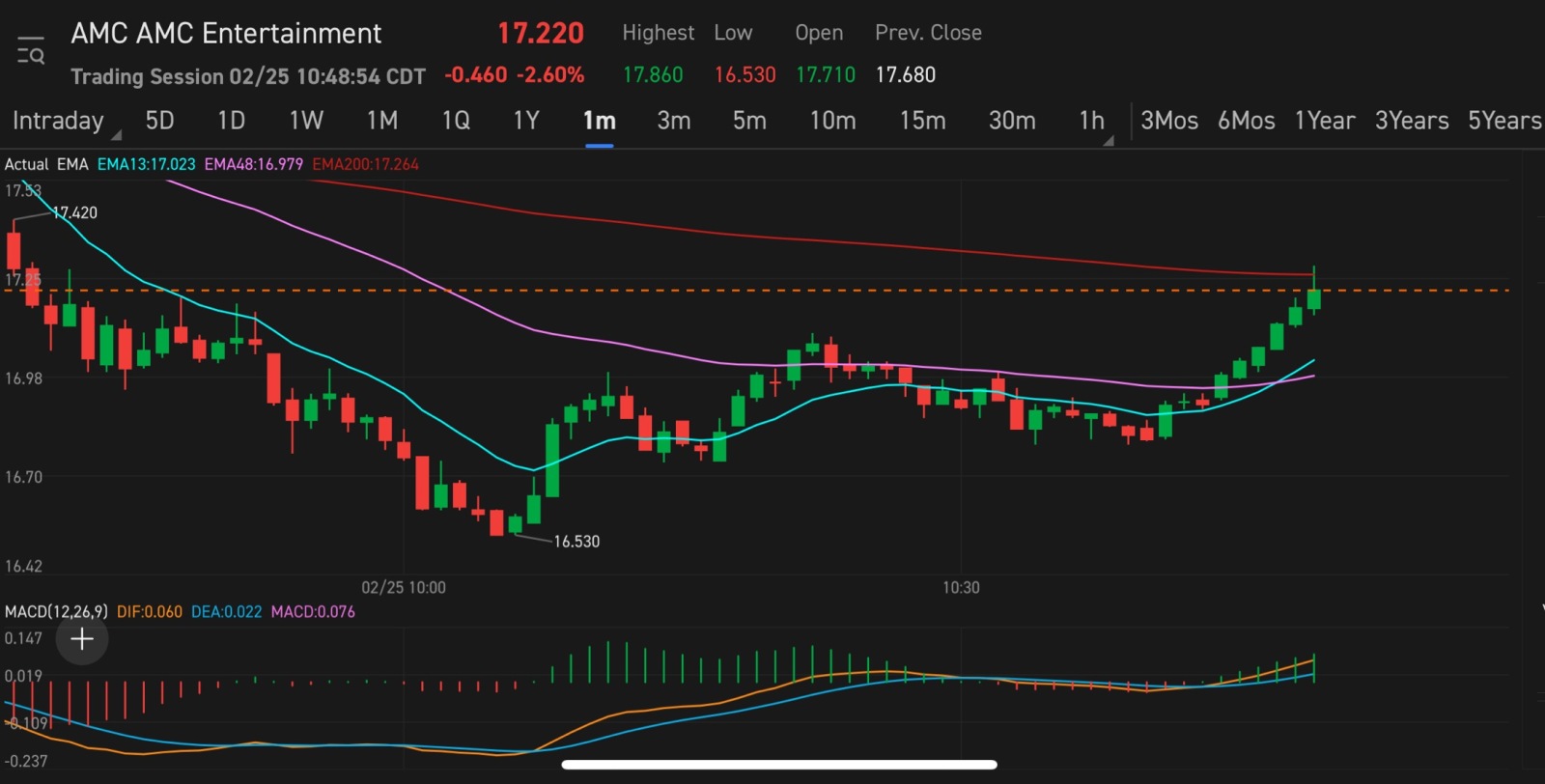Tap the EMA13:17.023 legend
The height and width of the screenshot is (784, 1545).
(x=146, y=164)
